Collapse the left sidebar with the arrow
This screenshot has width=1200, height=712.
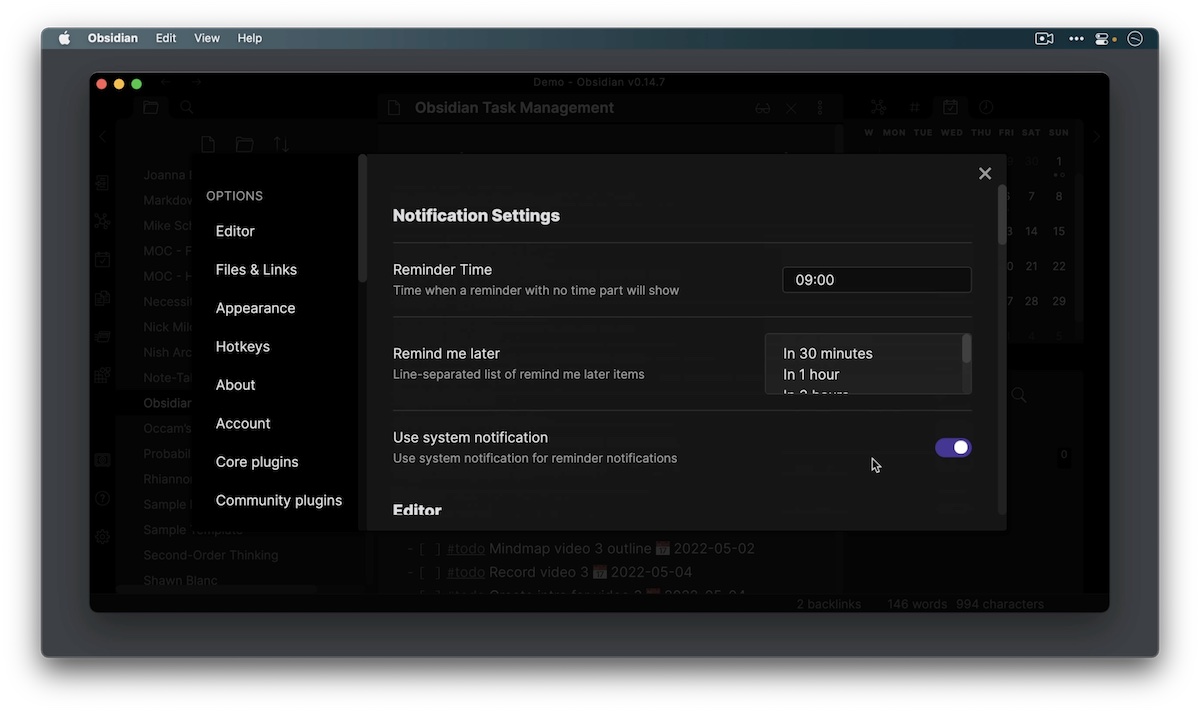(102, 136)
